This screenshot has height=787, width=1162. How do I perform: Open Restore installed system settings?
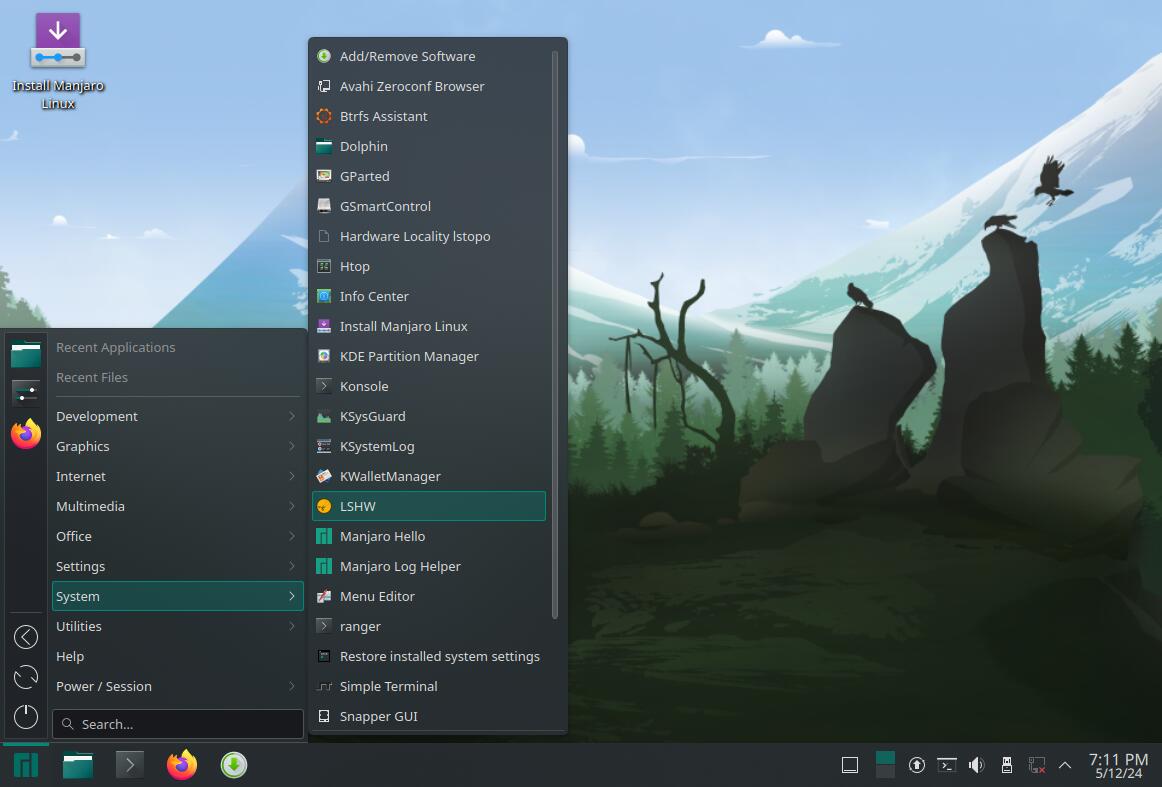[429, 657]
